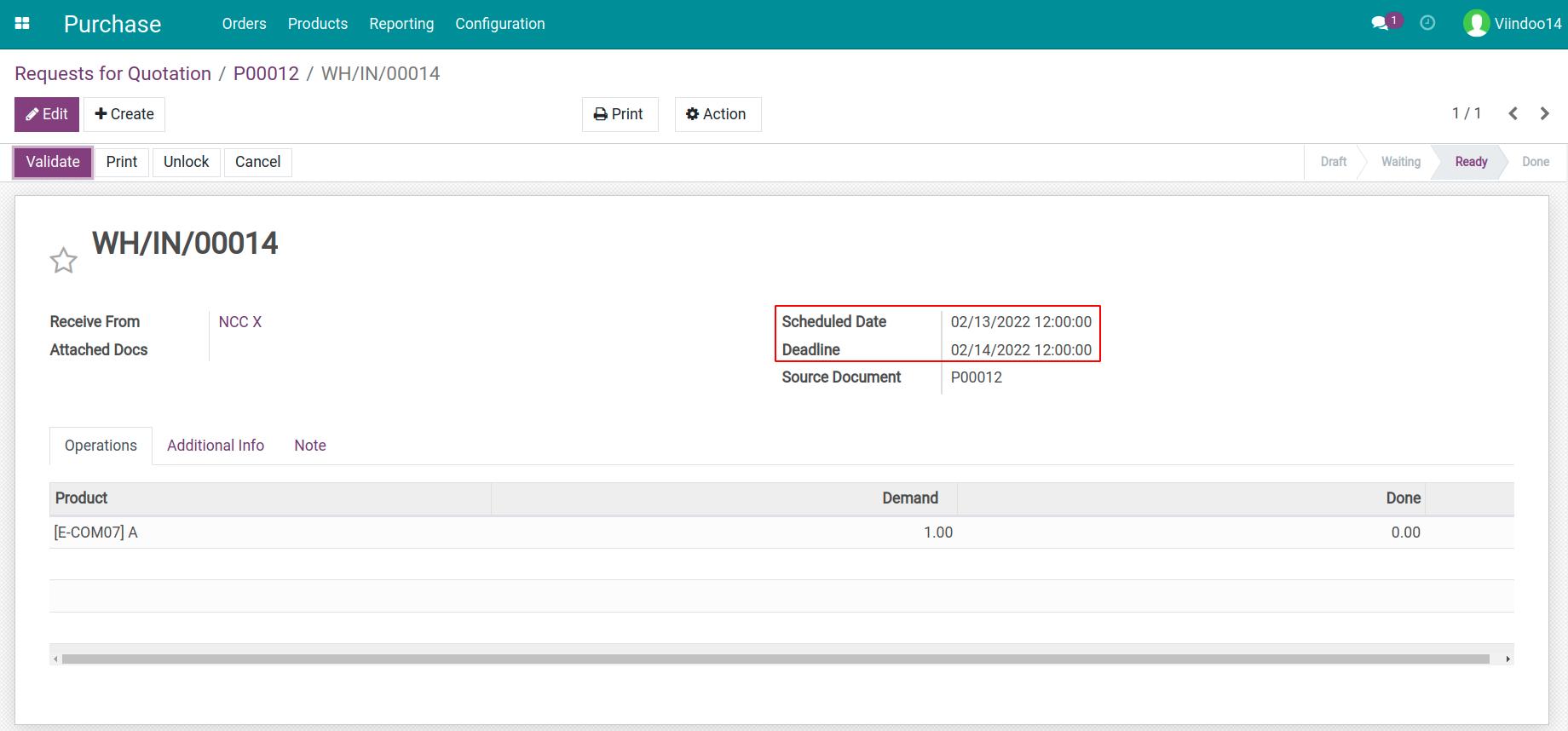Viewport: 1568px width, 731px height.
Task: Navigate to P00012 breadcrumb
Action: [x=266, y=73]
